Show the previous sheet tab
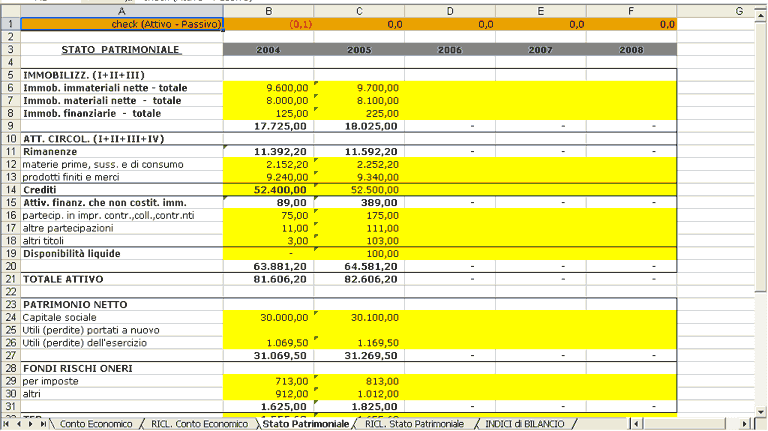The width and height of the screenshot is (768, 431). tap(19, 424)
